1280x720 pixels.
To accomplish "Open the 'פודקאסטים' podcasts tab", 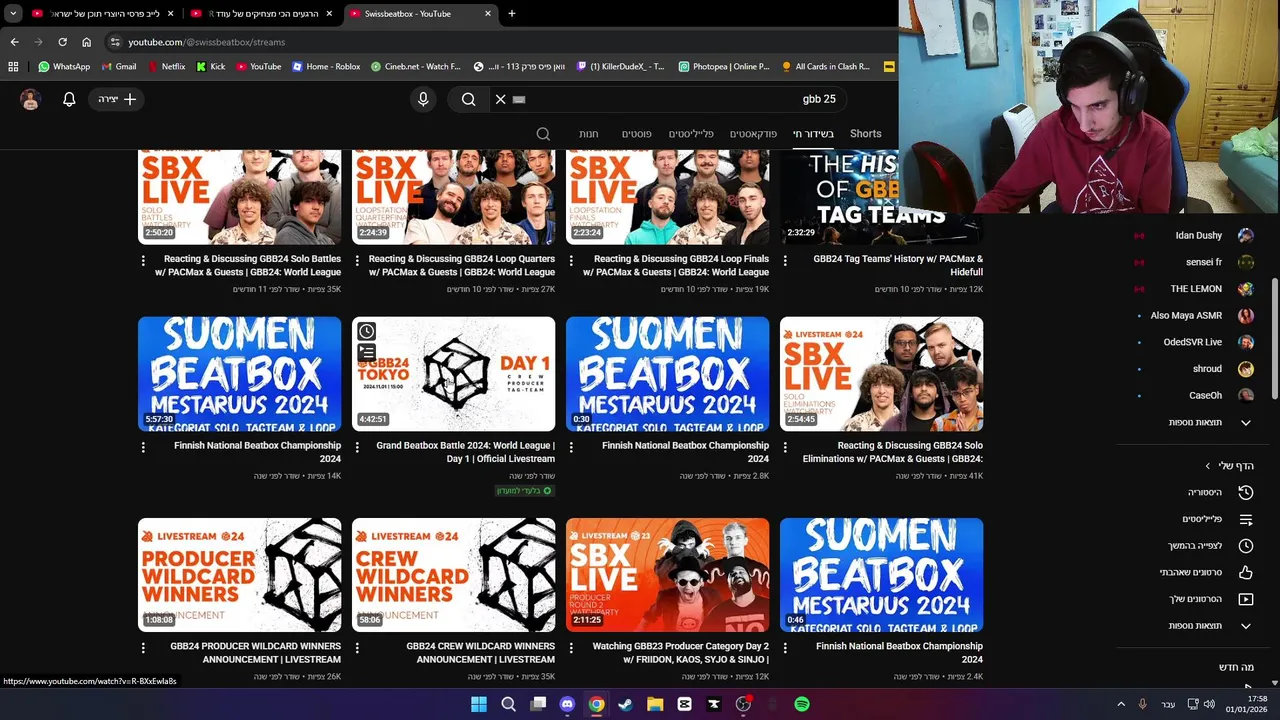I will coord(753,133).
